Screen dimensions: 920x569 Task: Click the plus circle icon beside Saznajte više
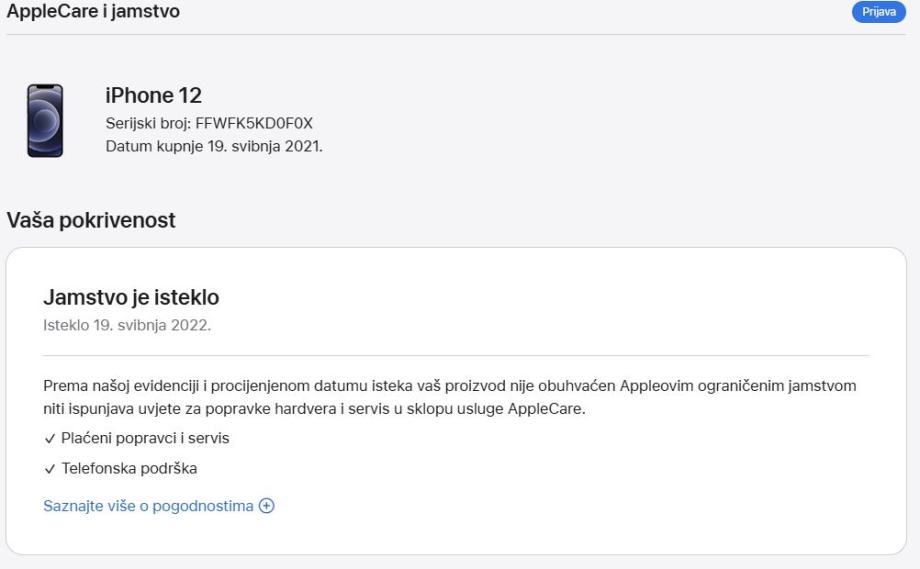[266, 506]
